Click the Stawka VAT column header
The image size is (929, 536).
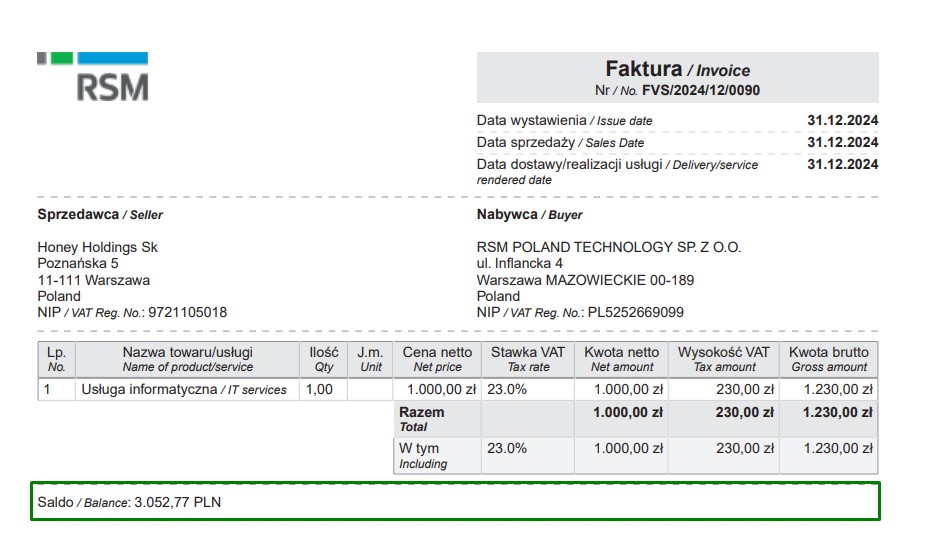527,359
